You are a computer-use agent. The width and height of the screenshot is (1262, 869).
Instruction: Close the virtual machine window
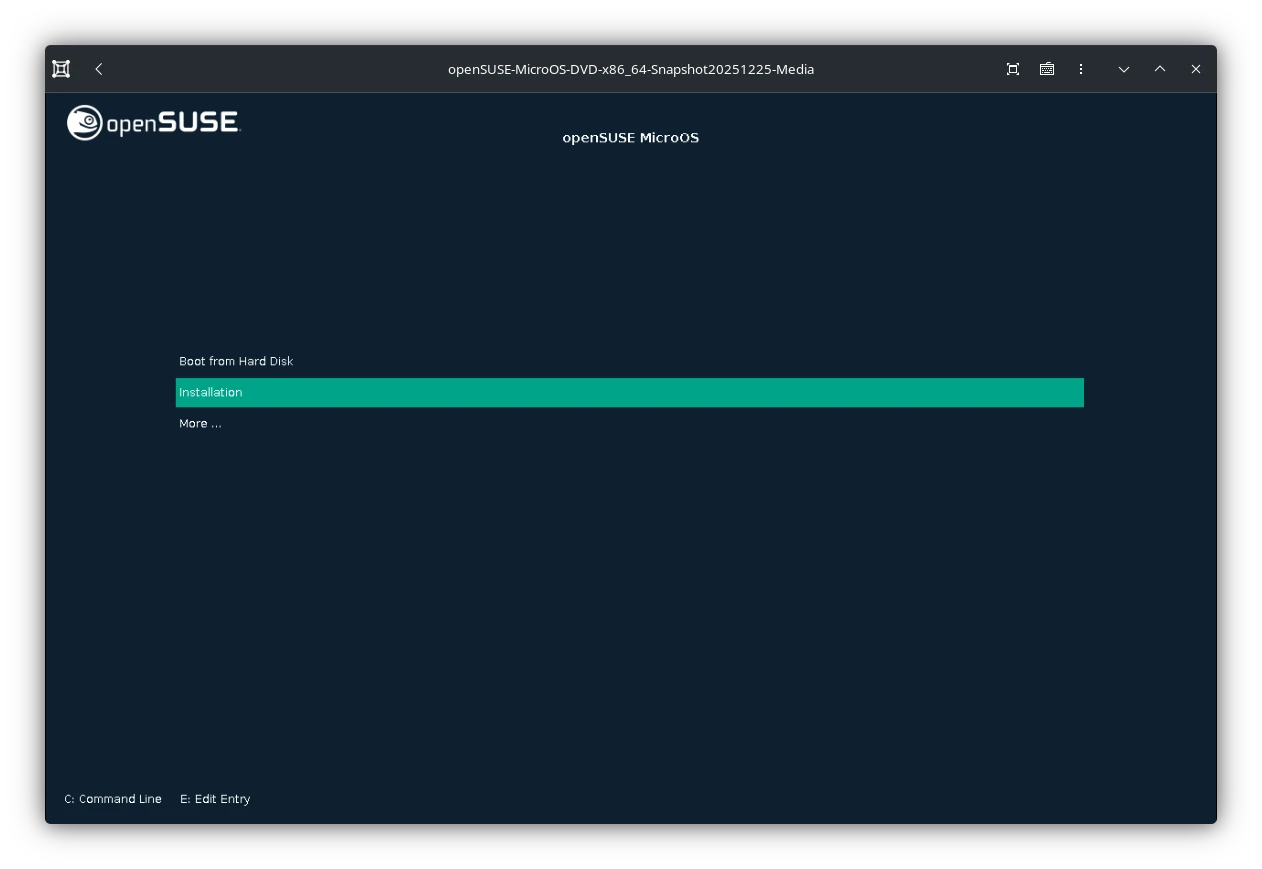pos(1195,69)
